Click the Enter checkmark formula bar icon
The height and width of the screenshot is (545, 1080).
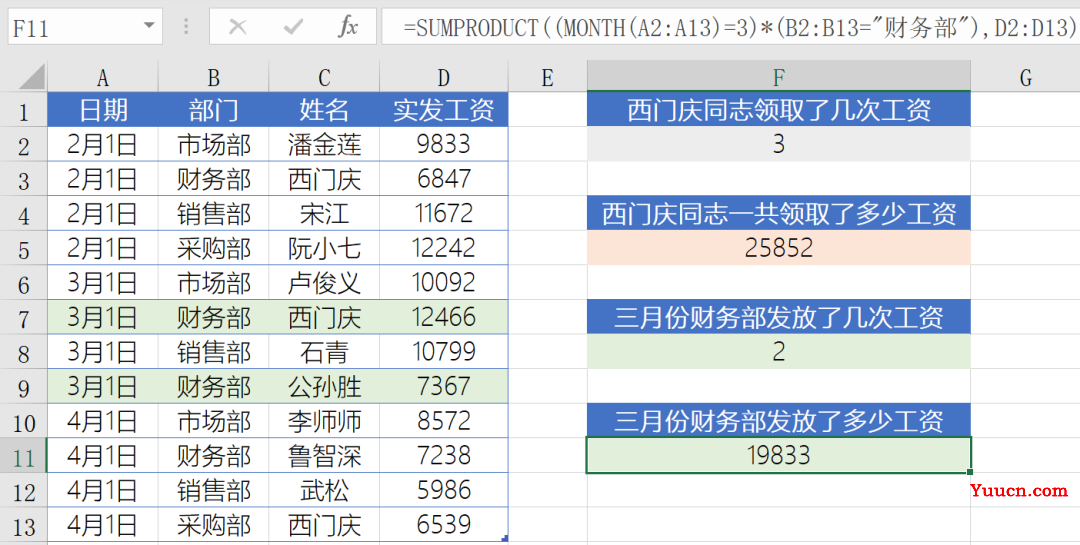(x=293, y=27)
